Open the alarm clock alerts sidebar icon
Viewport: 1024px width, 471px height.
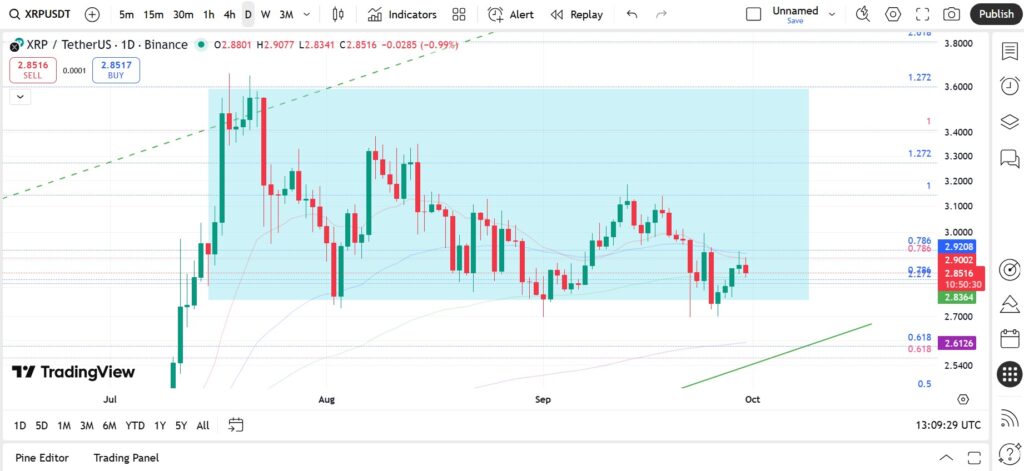pos(1010,86)
